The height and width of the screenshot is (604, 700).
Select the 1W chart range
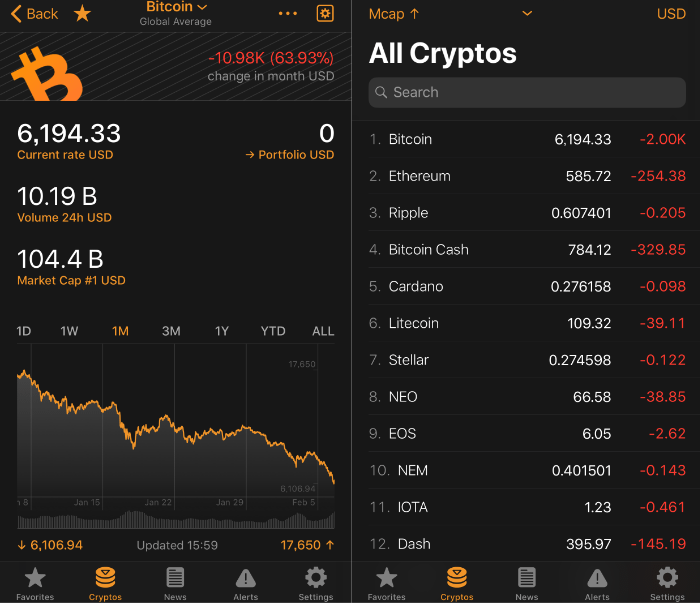(x=69, y=331)
